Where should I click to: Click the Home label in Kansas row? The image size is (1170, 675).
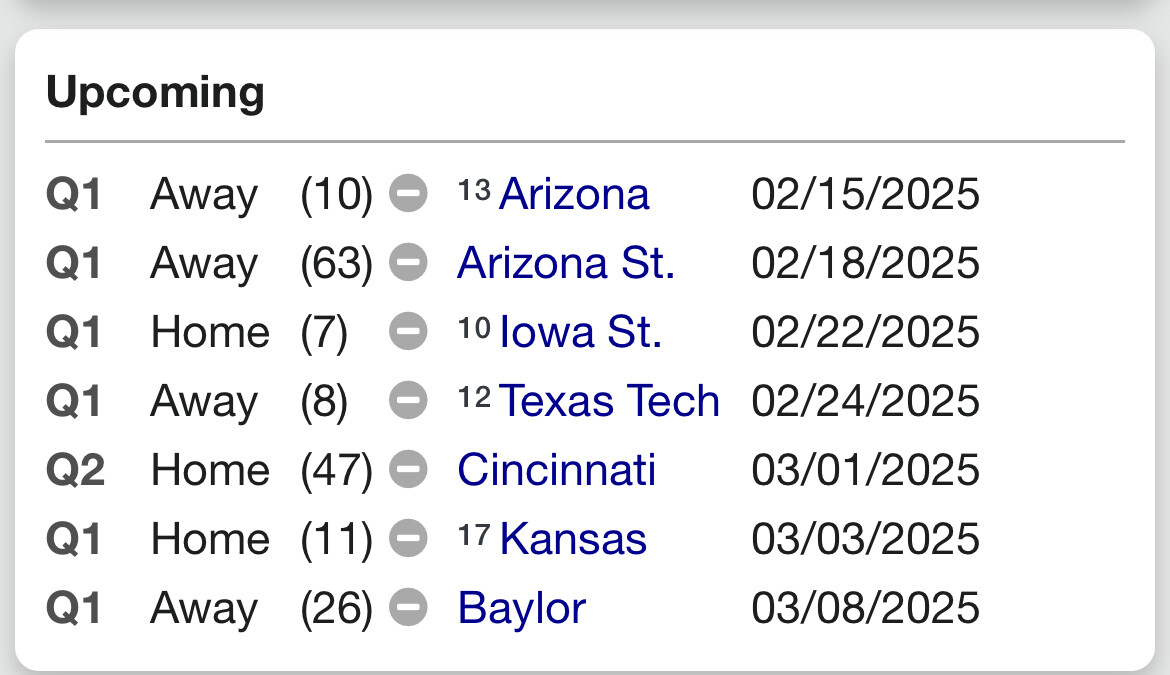point(210,539)
